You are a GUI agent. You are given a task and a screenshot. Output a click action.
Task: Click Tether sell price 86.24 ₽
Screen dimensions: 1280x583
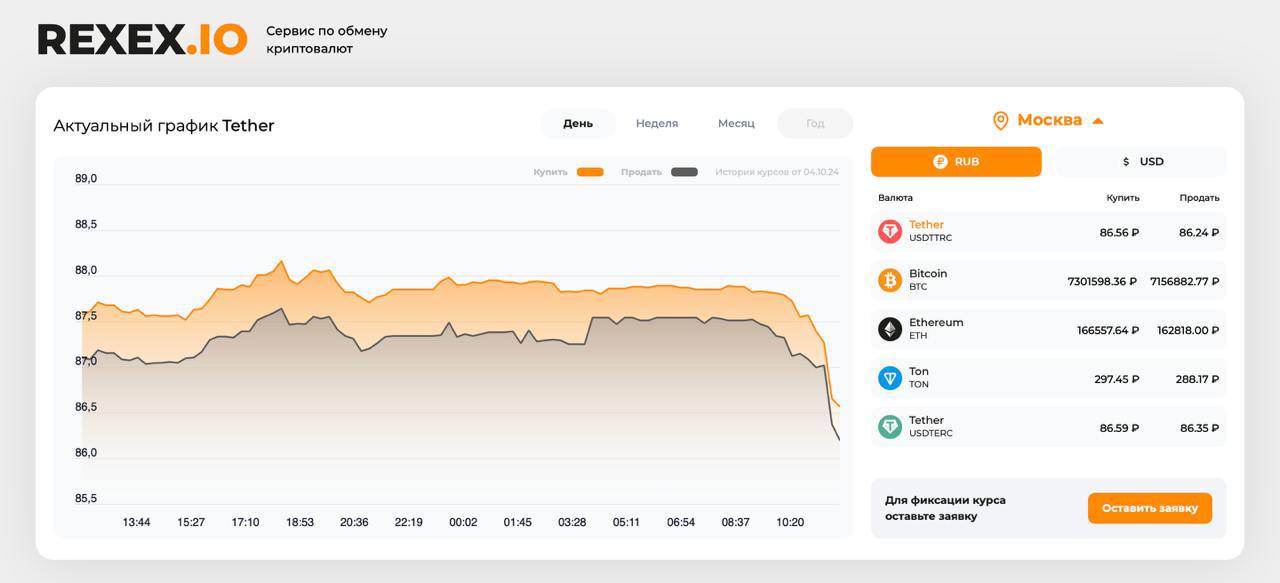pyautogui.click(x=1199, y=232)
